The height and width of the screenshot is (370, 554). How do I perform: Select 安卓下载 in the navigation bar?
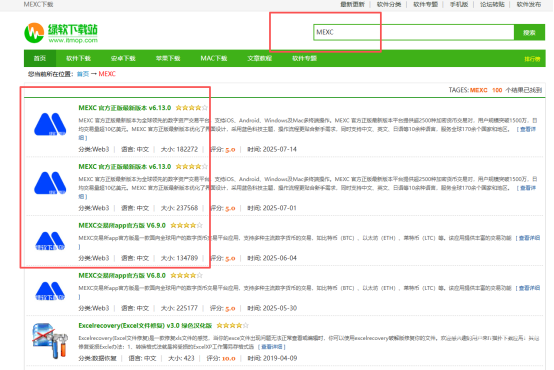[123, 58]
